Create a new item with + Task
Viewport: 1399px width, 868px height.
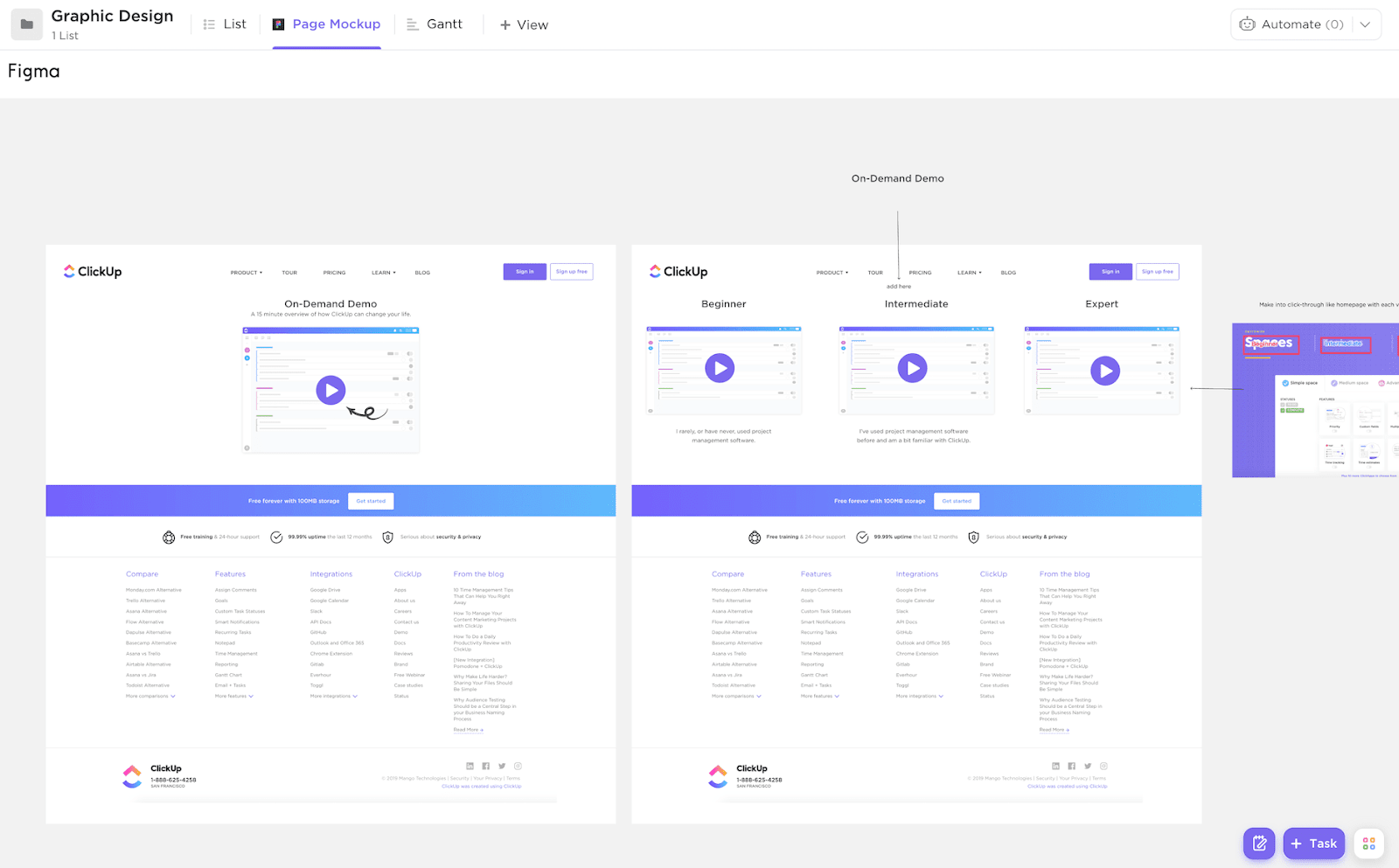1314,844
